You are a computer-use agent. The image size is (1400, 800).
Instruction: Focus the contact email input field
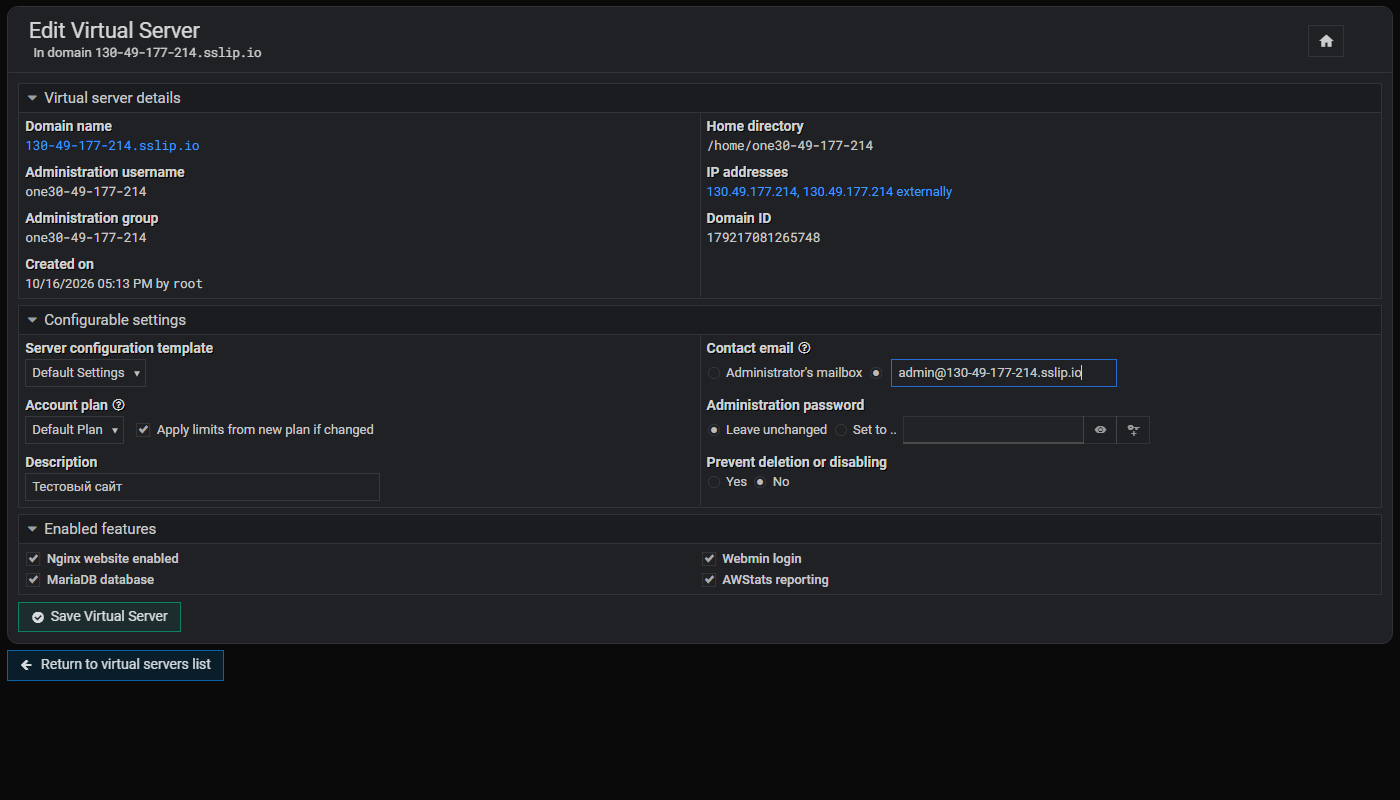pos(1003,373)
